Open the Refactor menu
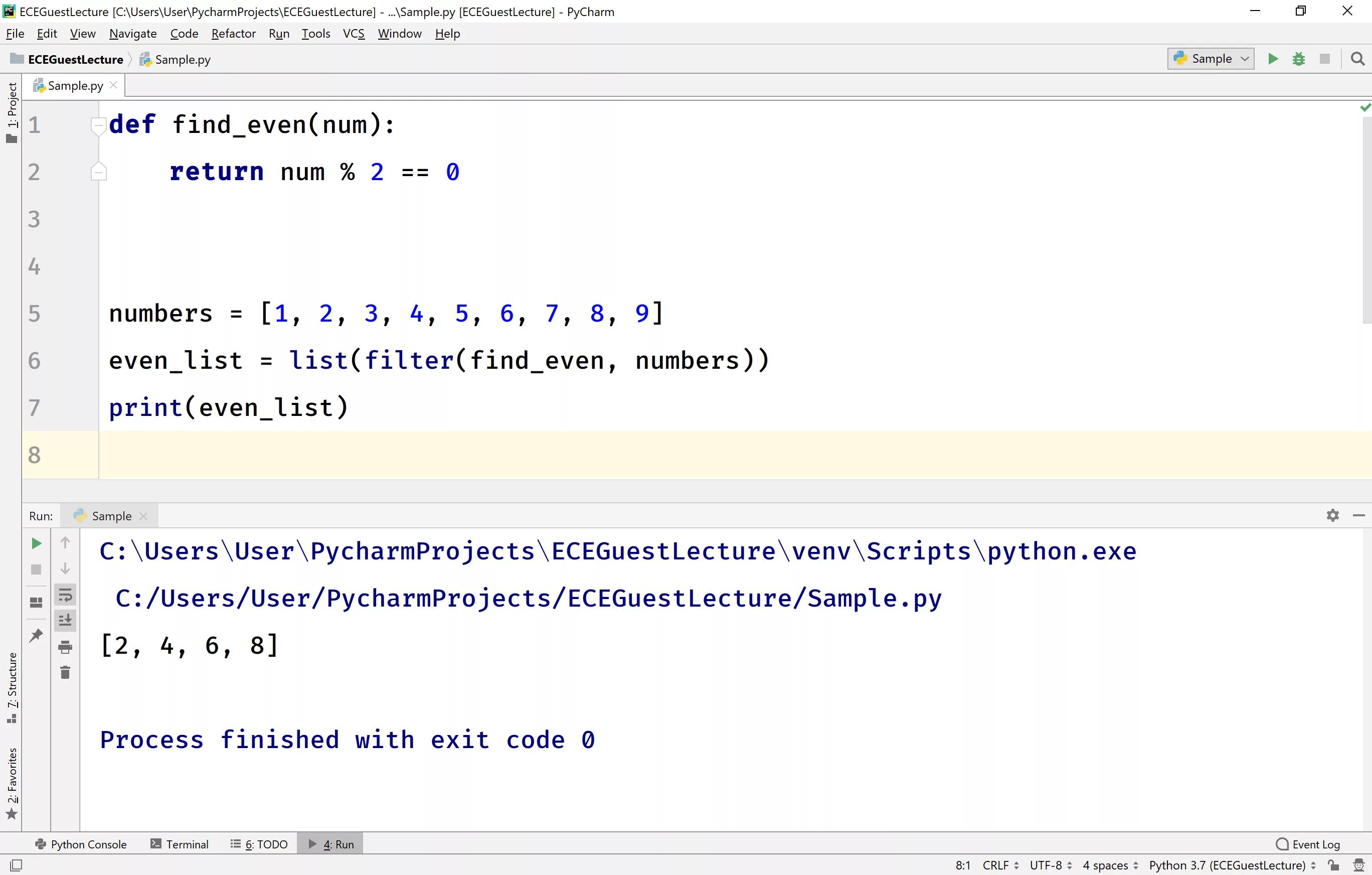Image resolution: width=1372 pixels, height=875 pixels. (233, 34)
